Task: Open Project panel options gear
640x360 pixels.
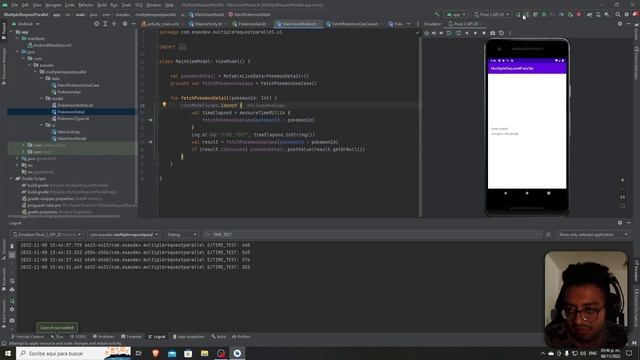Action: (125, 24)
